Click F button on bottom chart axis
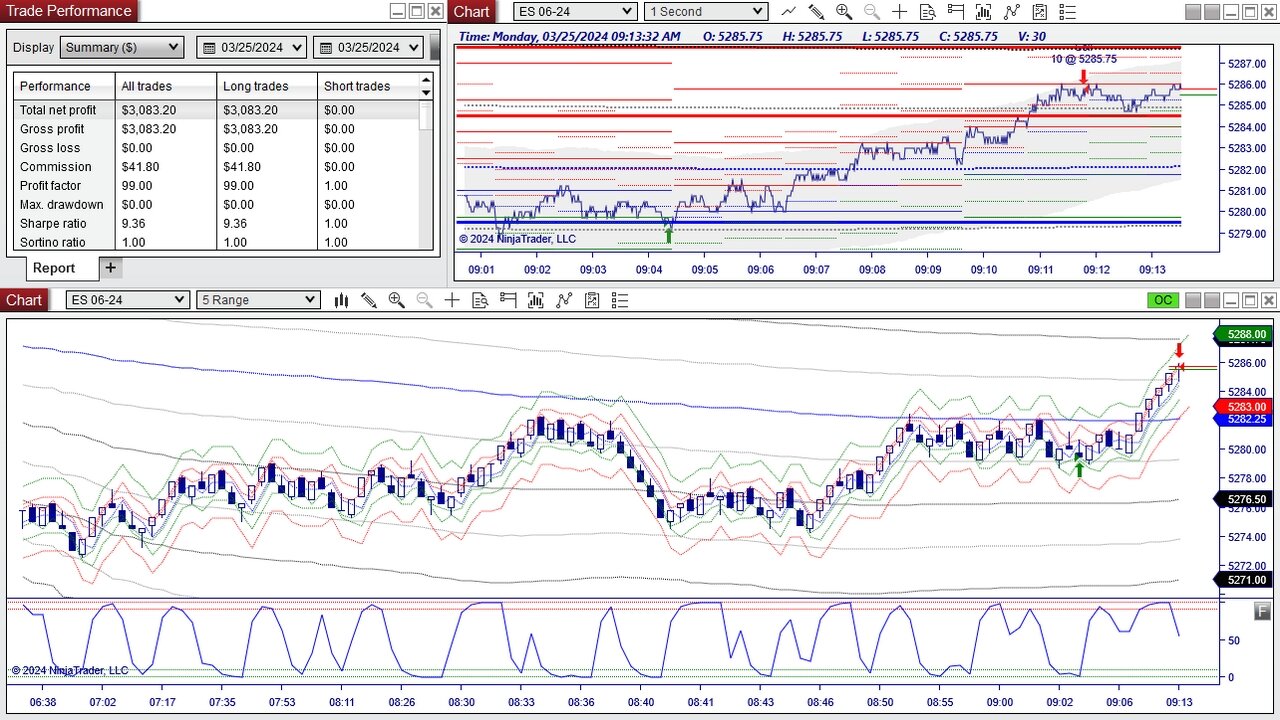The height and width of the screenshot is (720, 1280). (x=1262, y=611)
